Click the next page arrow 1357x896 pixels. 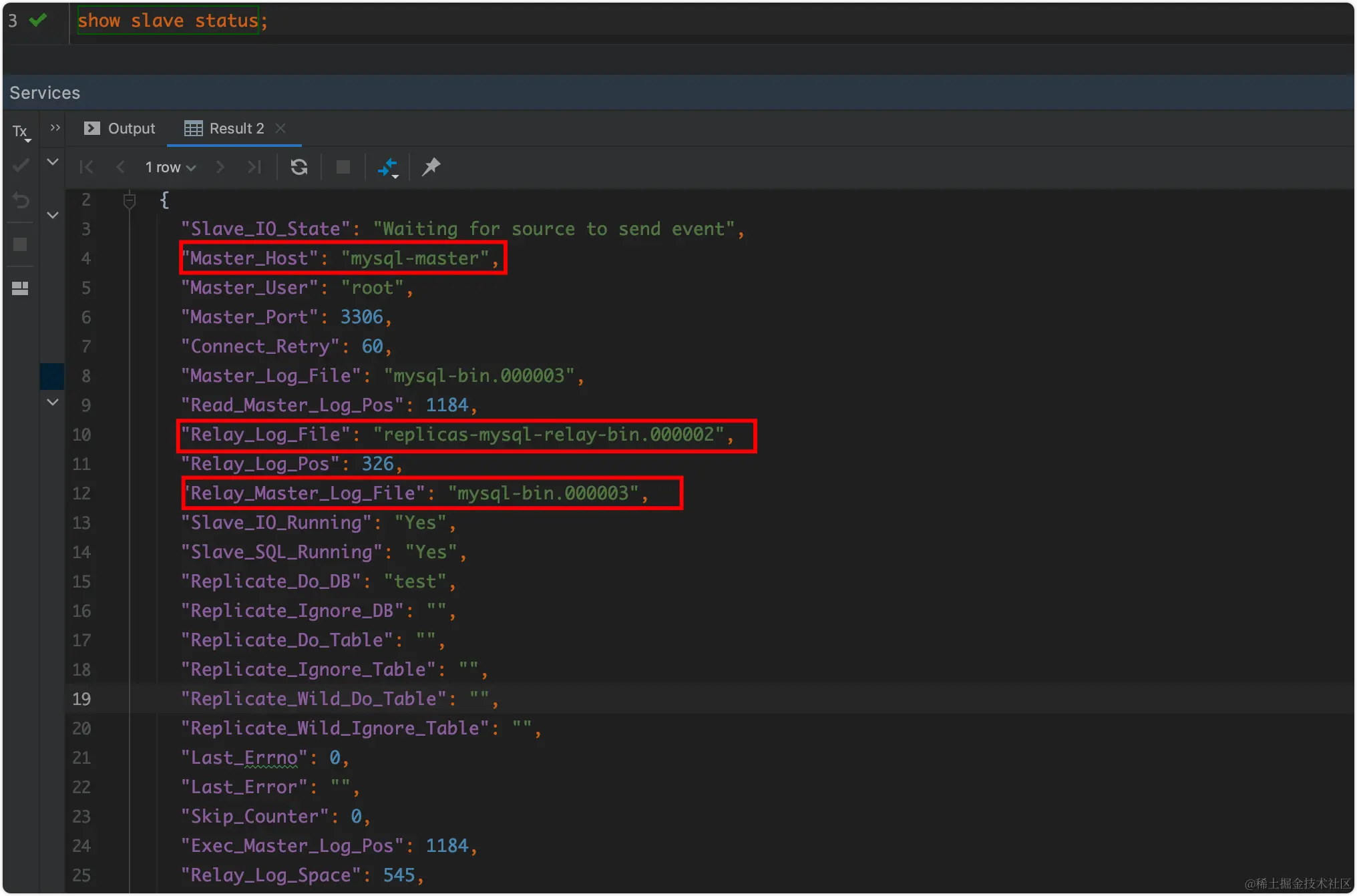coord(220,167)
